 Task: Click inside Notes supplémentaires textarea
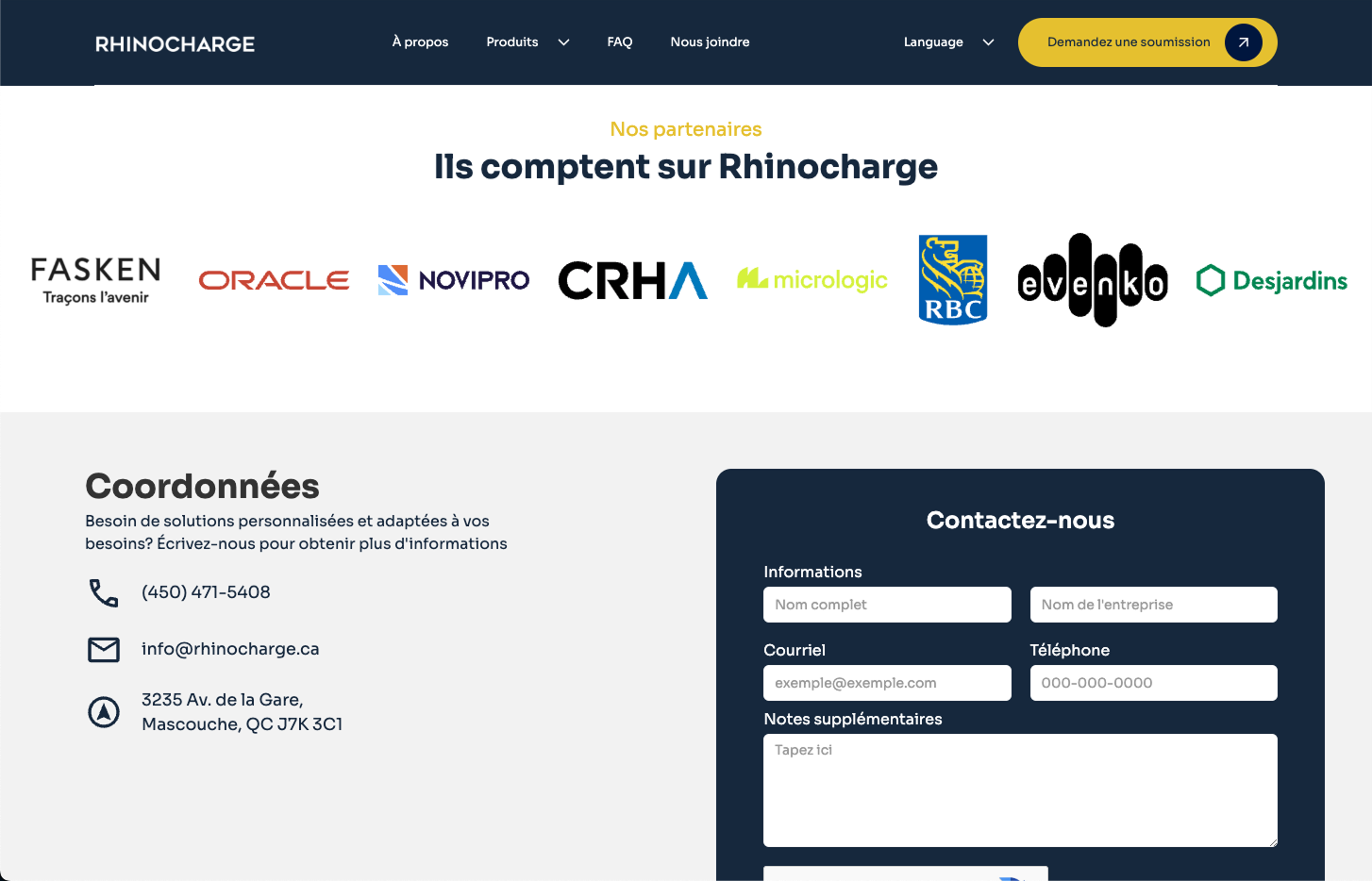[1020, 790]
